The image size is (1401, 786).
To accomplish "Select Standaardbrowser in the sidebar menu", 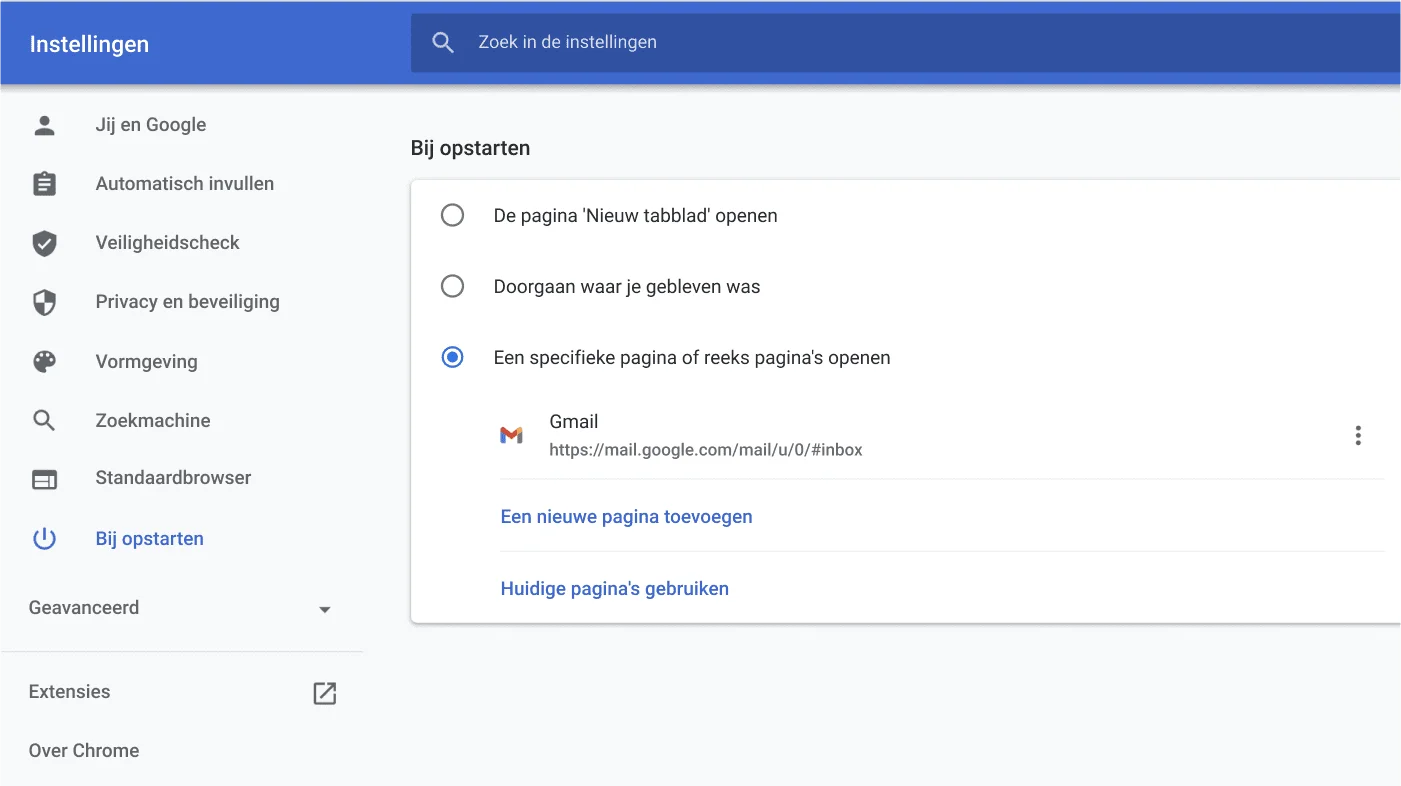I will click(173, 479).
